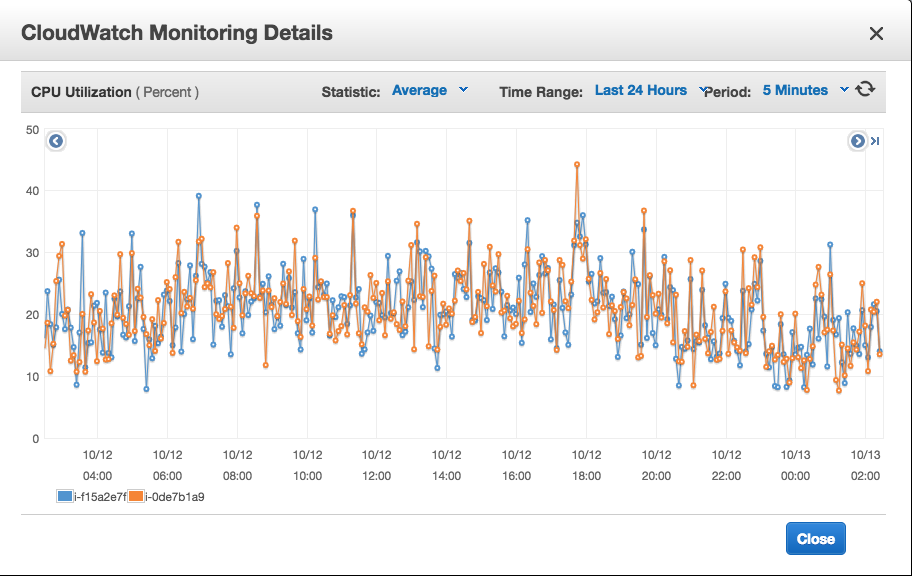912x576 pixels.
Task: Click the blue Close button
Action: 815,539
